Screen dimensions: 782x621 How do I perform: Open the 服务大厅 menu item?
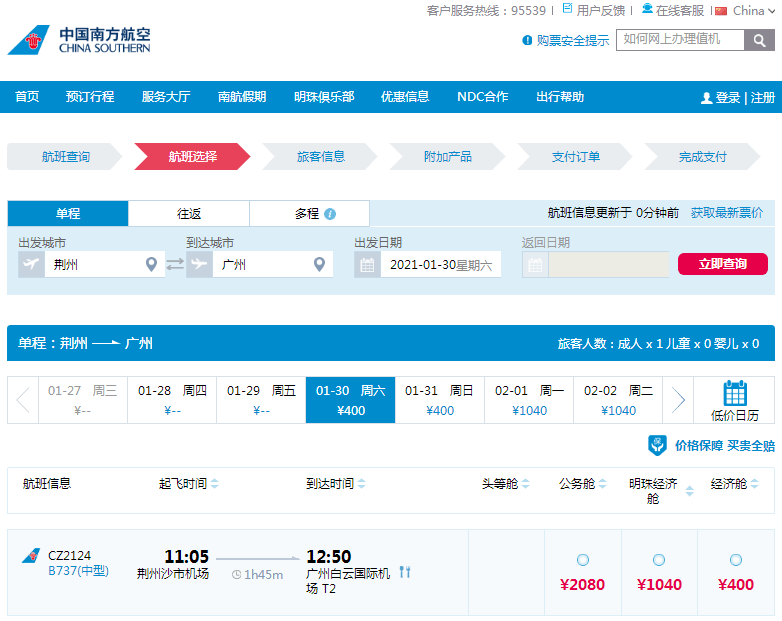point(166,97)
